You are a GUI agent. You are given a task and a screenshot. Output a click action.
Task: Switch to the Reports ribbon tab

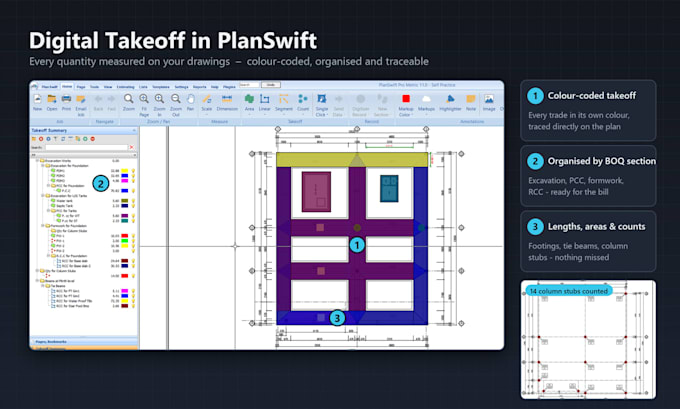199,87
